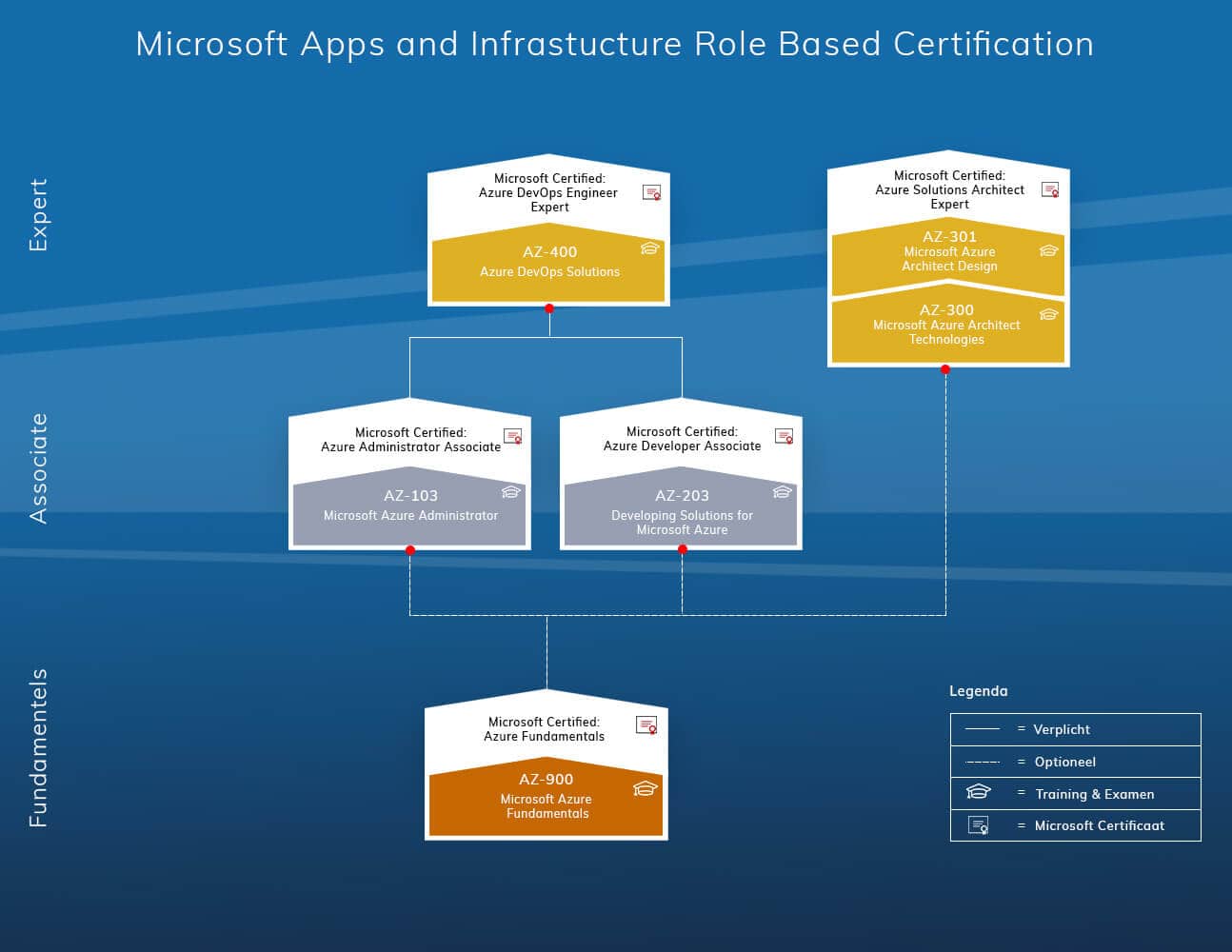This screenshot has height=952, width=1232.
Task: Select the AZ-103 Microsoft Azure Administrator block
Action: point(409,506)
